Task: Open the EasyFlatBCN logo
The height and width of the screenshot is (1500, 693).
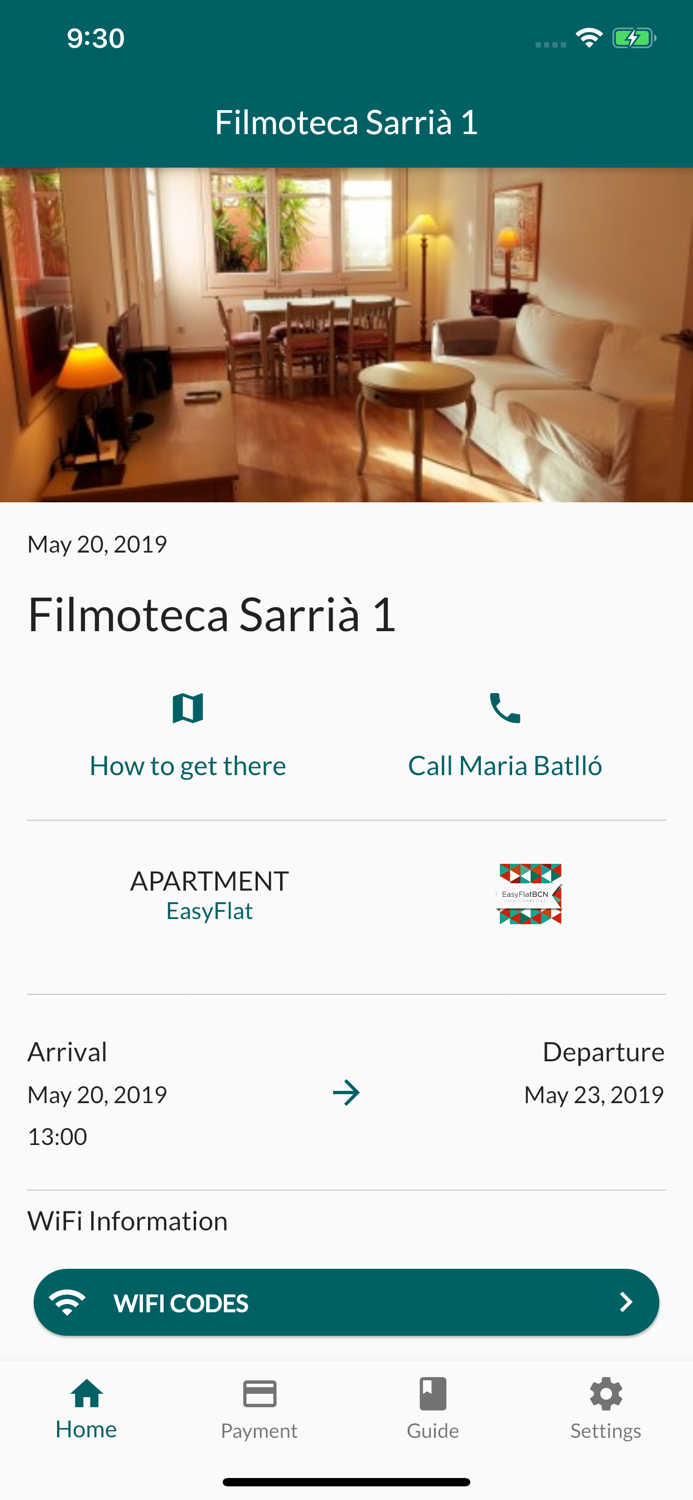Action: pos(529,893)
